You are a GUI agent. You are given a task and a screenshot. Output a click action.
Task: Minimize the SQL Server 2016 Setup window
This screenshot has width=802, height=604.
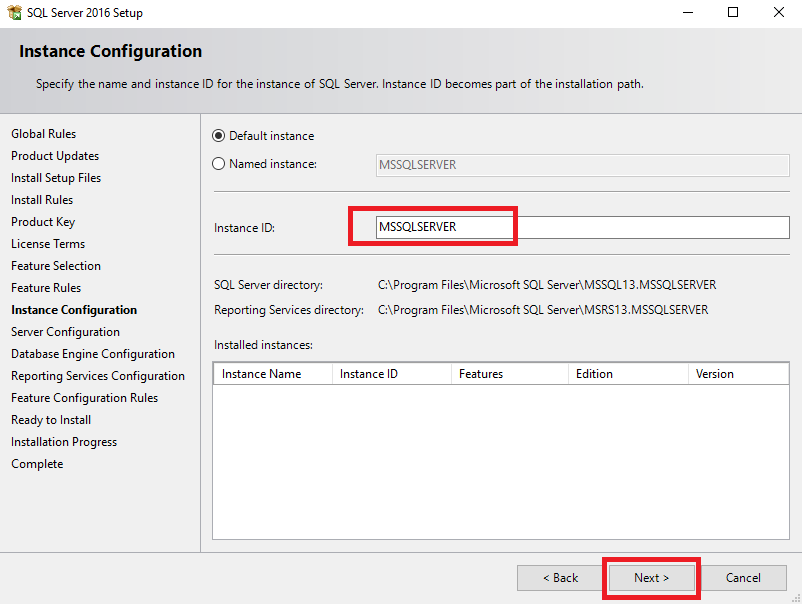(688, 12)
